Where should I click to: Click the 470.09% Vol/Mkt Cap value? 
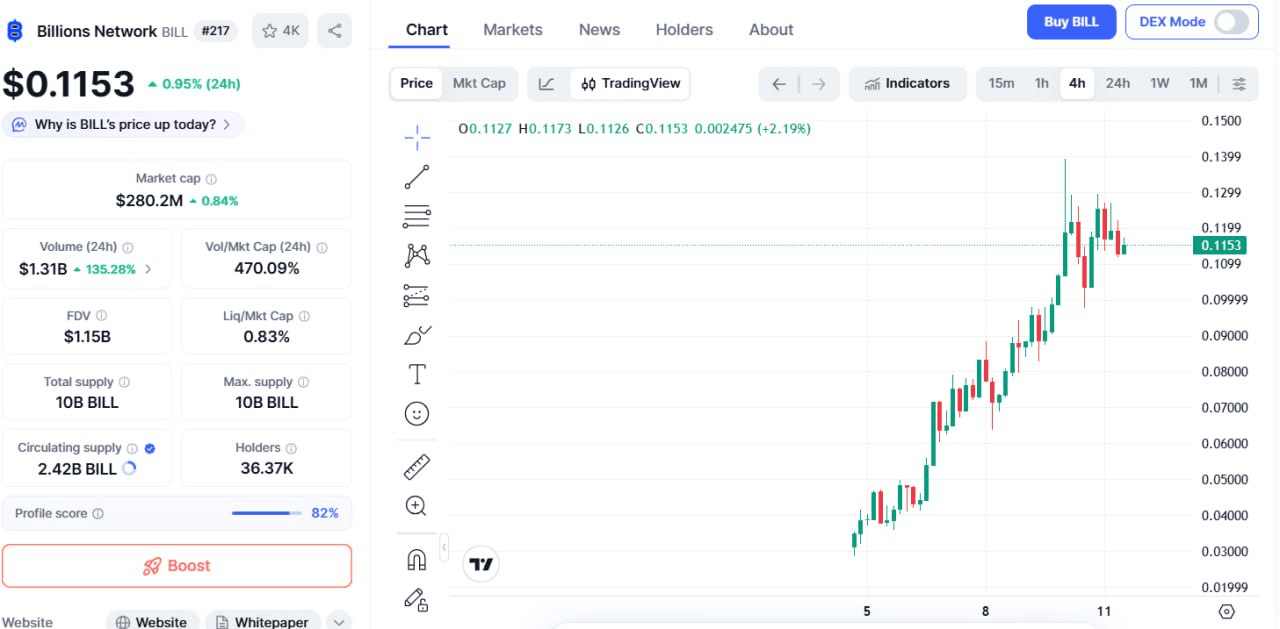tap(266, 268)
